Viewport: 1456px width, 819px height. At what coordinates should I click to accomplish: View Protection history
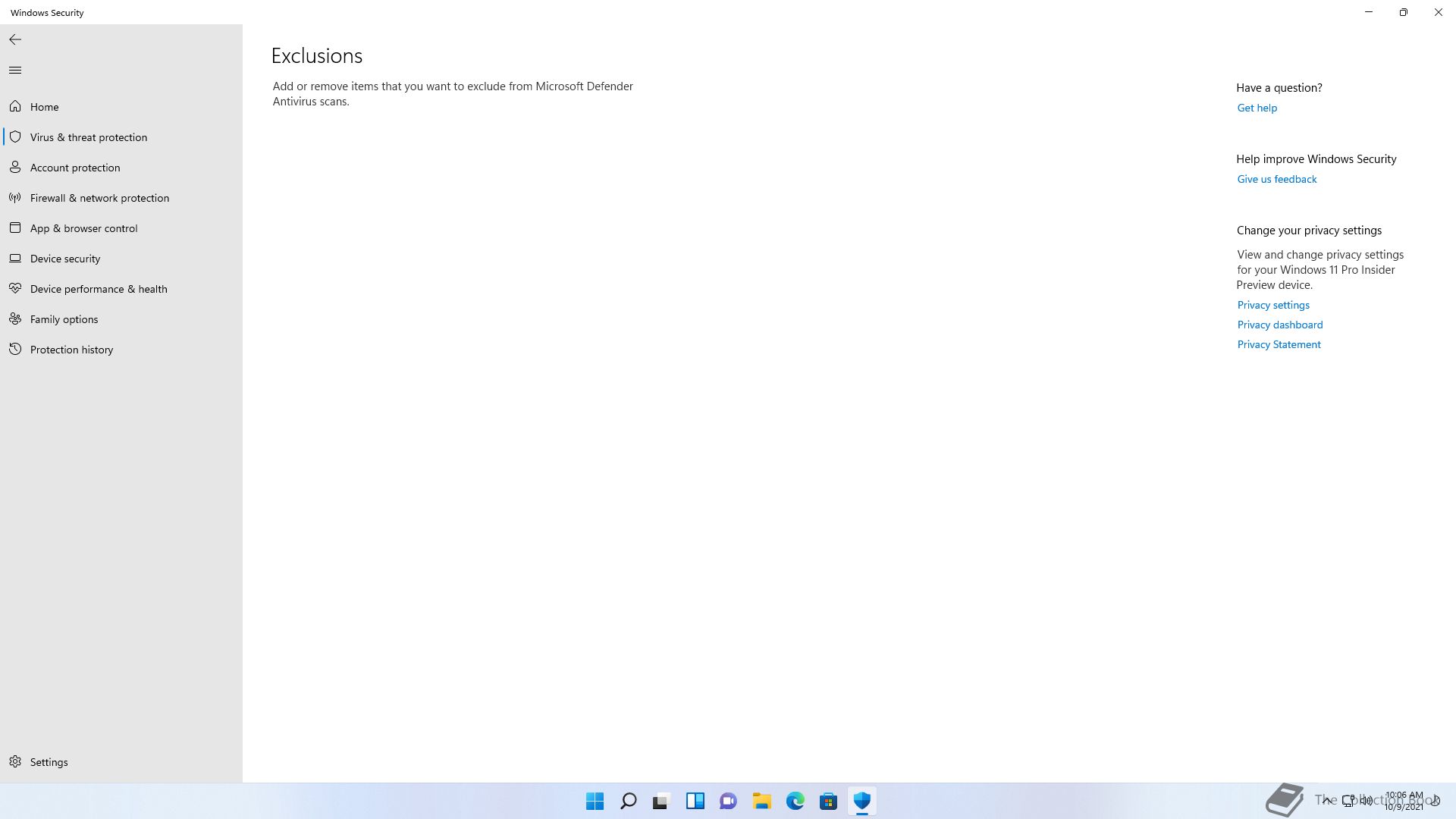(121, 350)
